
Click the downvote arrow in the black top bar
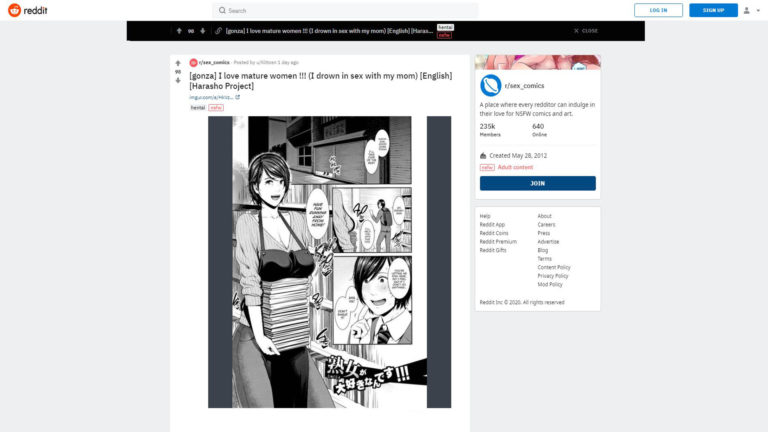click(x=203, y=31)
